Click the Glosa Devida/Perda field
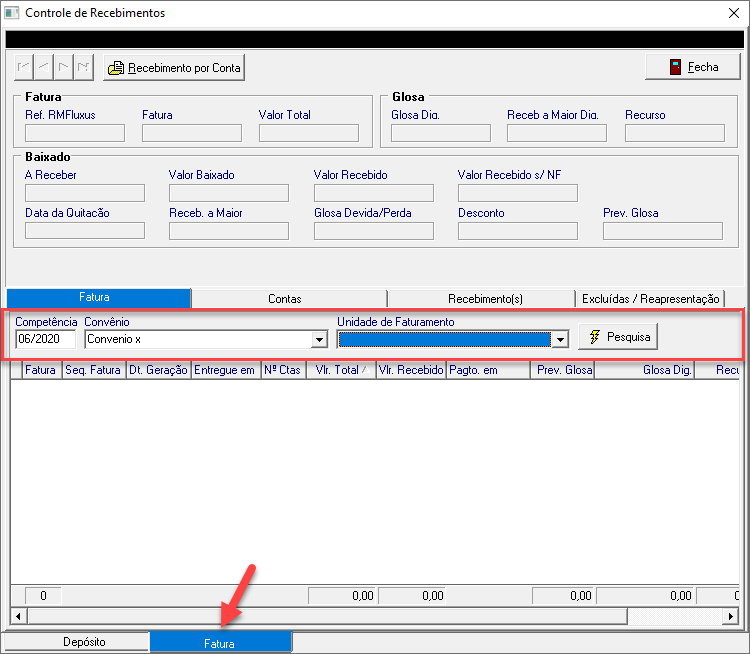750x654 pixels. [374, 231]
